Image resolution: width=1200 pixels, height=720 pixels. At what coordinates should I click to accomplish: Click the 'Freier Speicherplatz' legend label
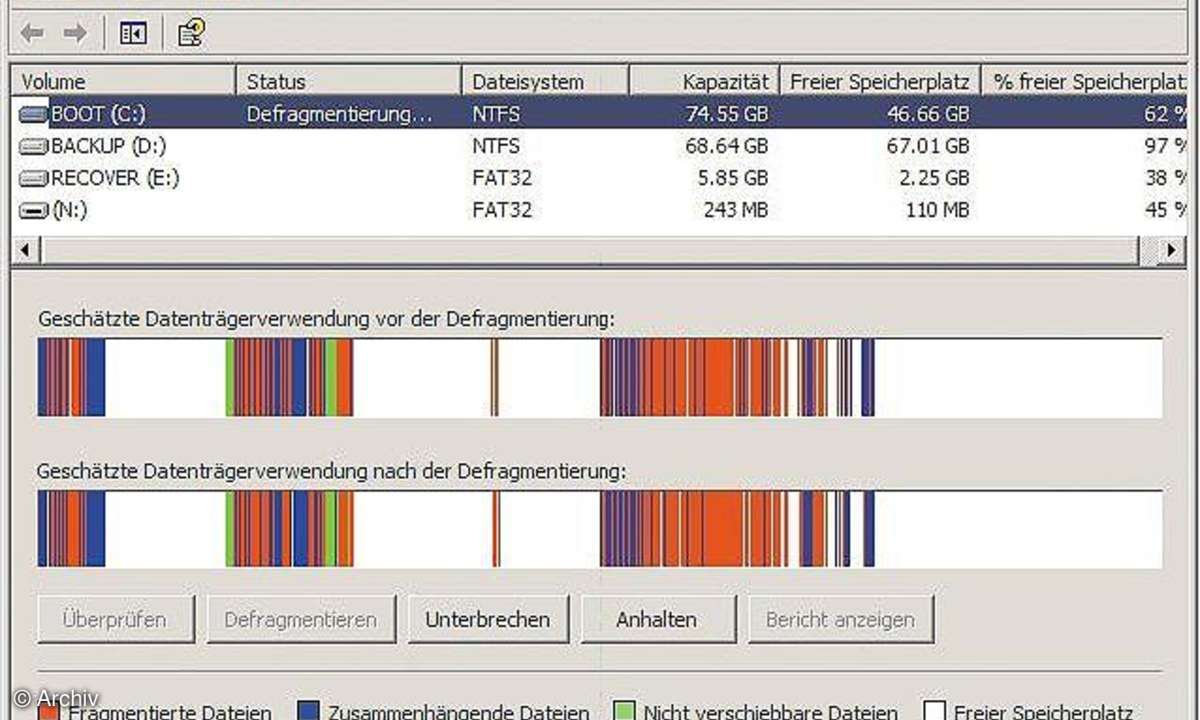tap(1043, 712)
